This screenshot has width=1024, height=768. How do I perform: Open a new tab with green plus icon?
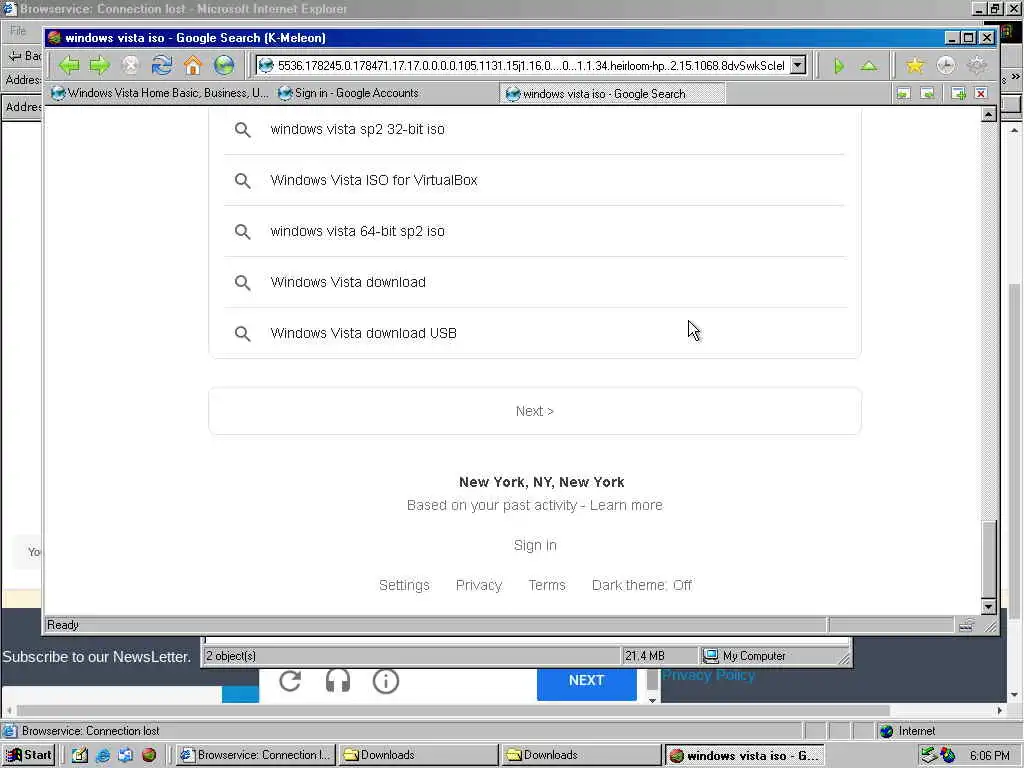coord(958,93)
